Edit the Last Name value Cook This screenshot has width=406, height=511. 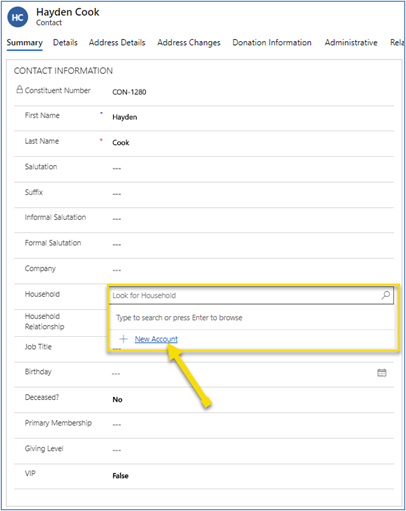[121, 143]
